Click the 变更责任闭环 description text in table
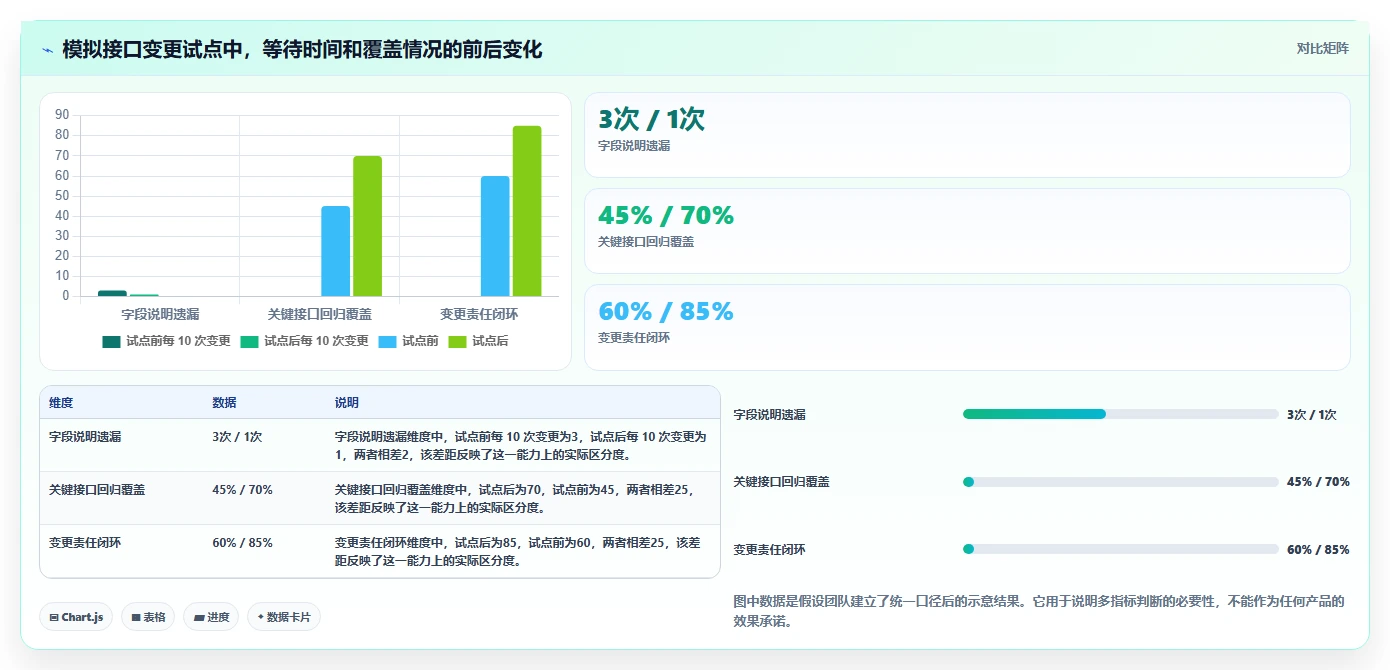Image resolution: width=1390 pixels, height=670 pixels. click(x=518, y=552)
